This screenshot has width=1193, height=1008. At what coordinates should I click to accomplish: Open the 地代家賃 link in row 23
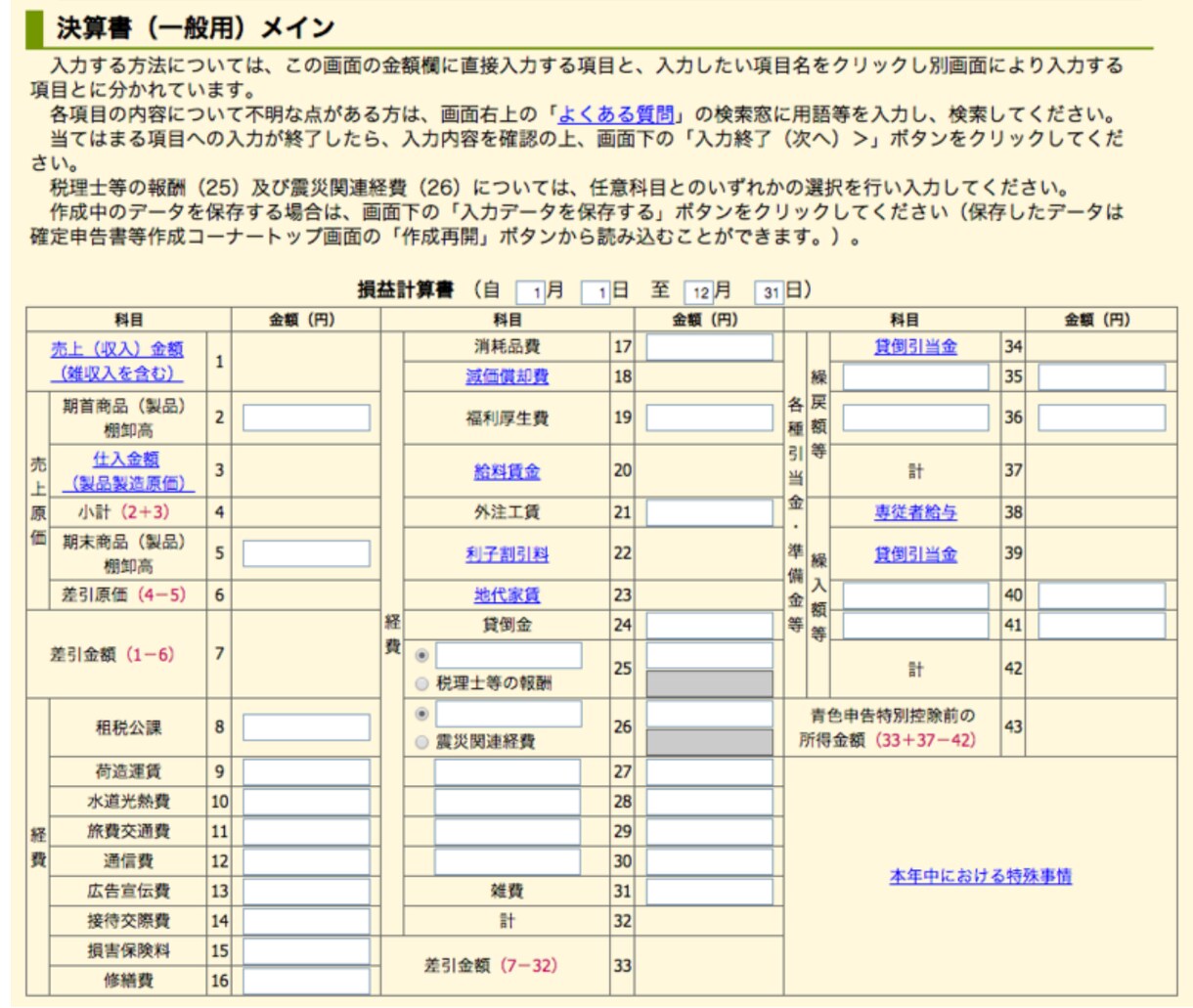click(x=507, y=594)
